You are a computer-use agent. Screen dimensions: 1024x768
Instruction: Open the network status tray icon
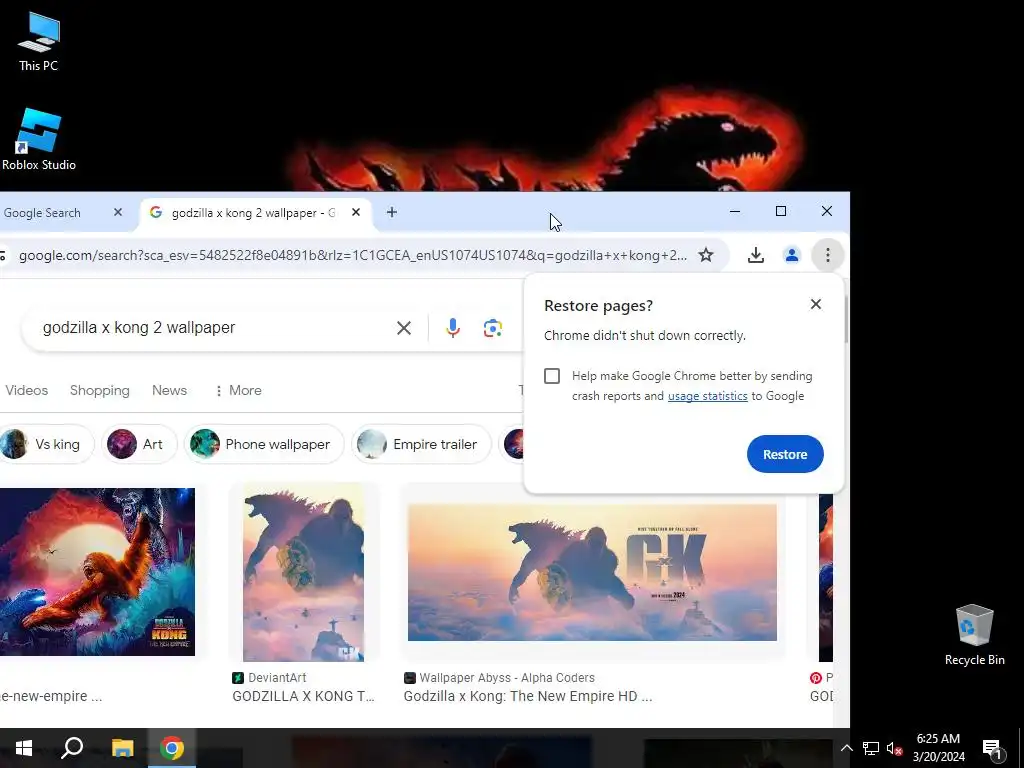pyautogui.click(x=871, y=748)
